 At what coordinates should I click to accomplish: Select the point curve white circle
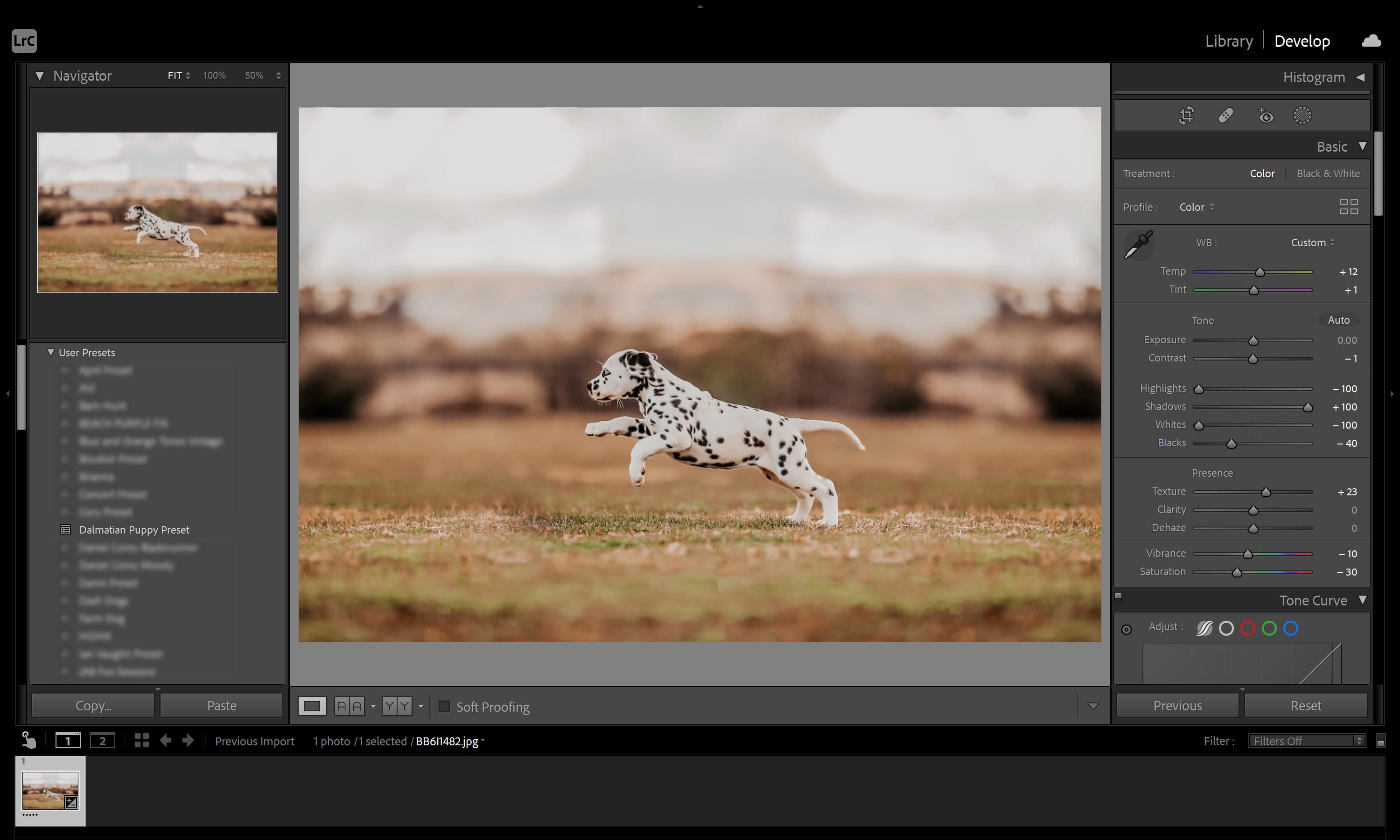[x=1226, y=628]
